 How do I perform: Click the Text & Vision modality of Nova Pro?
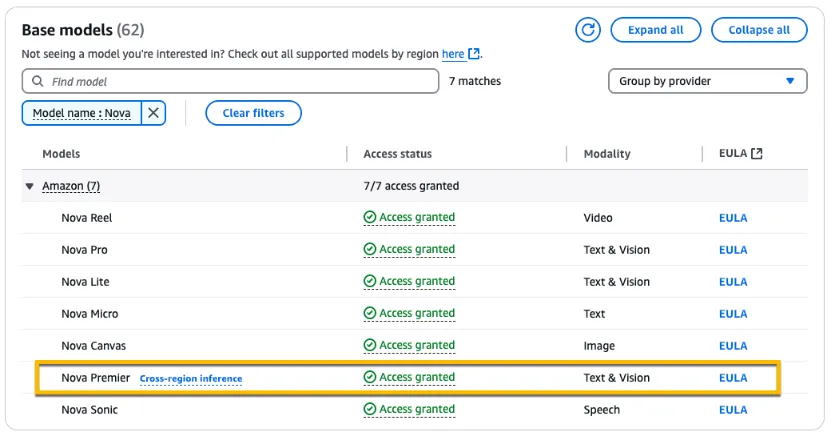(617, 250)
